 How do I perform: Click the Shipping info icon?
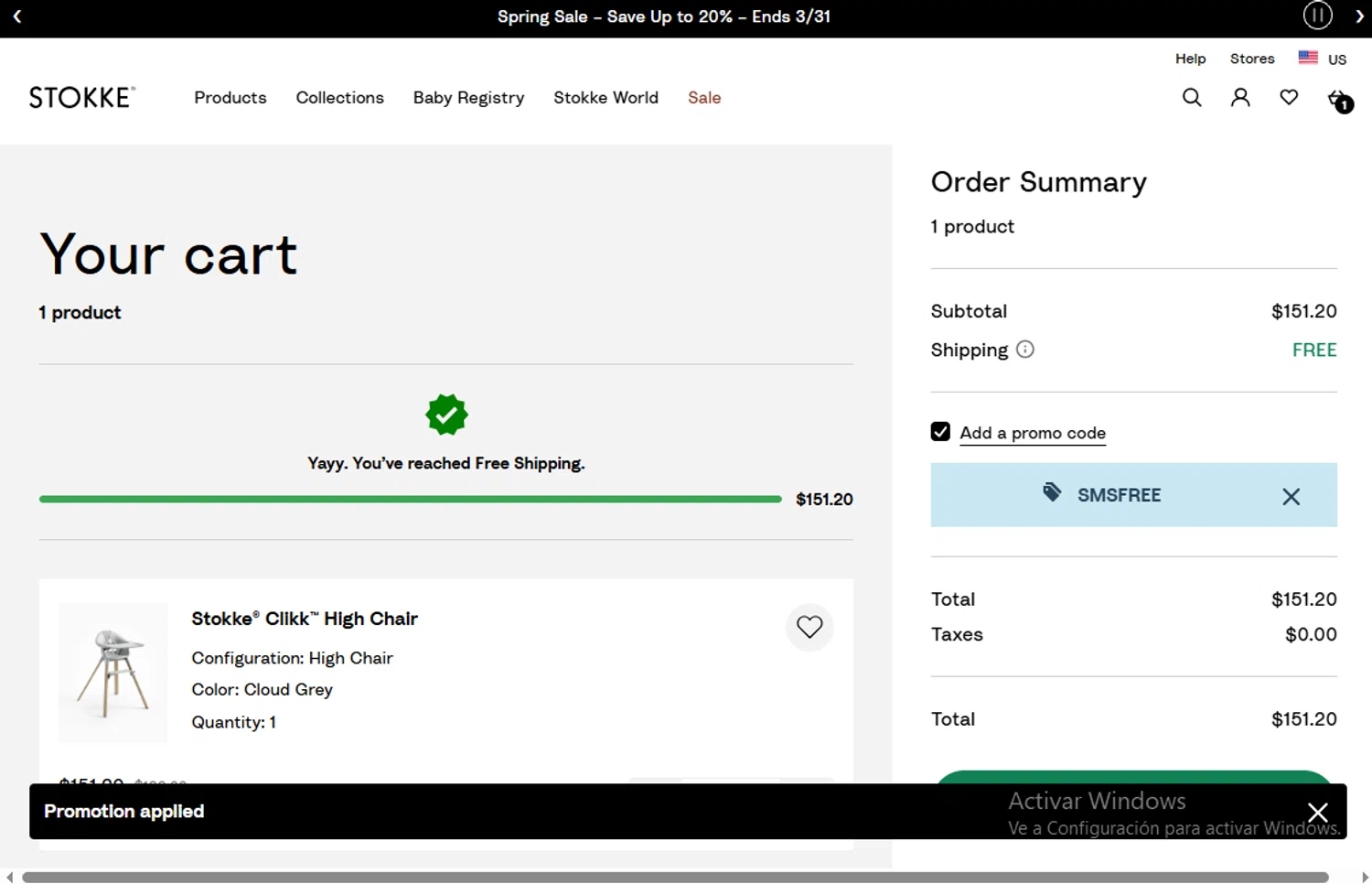1025,350
